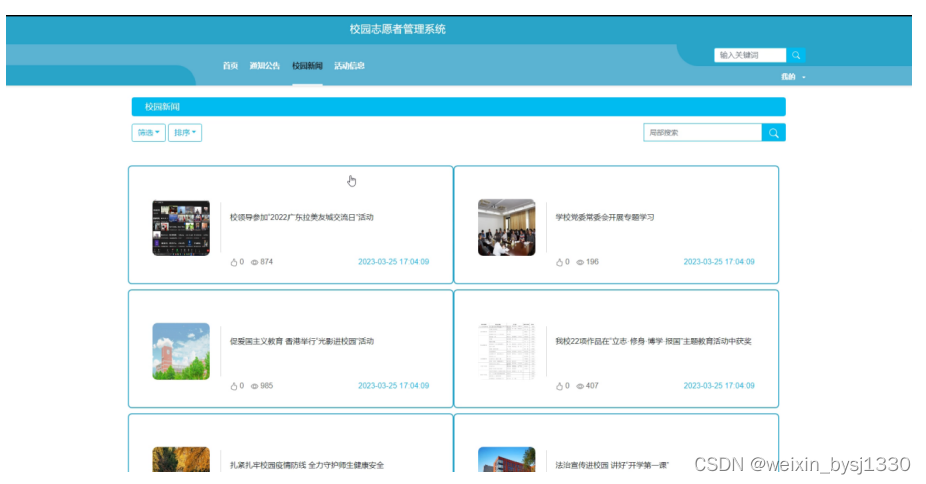Click the meeting room photo thumbnail
This screenshot has width=926, height=484.
point(507,228)
